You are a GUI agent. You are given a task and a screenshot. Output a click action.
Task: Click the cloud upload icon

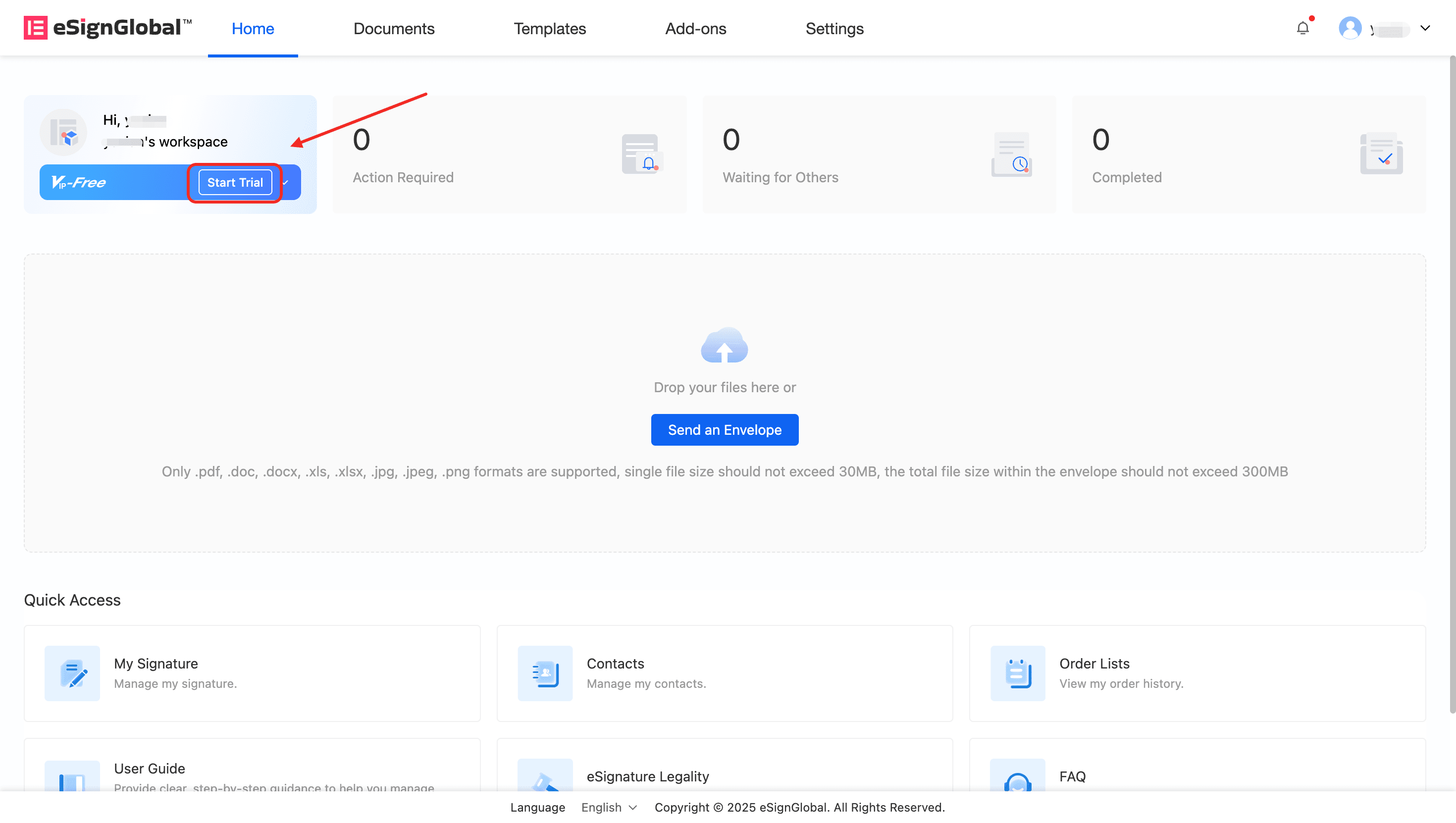pyautogui.click(x=724, y=345)
